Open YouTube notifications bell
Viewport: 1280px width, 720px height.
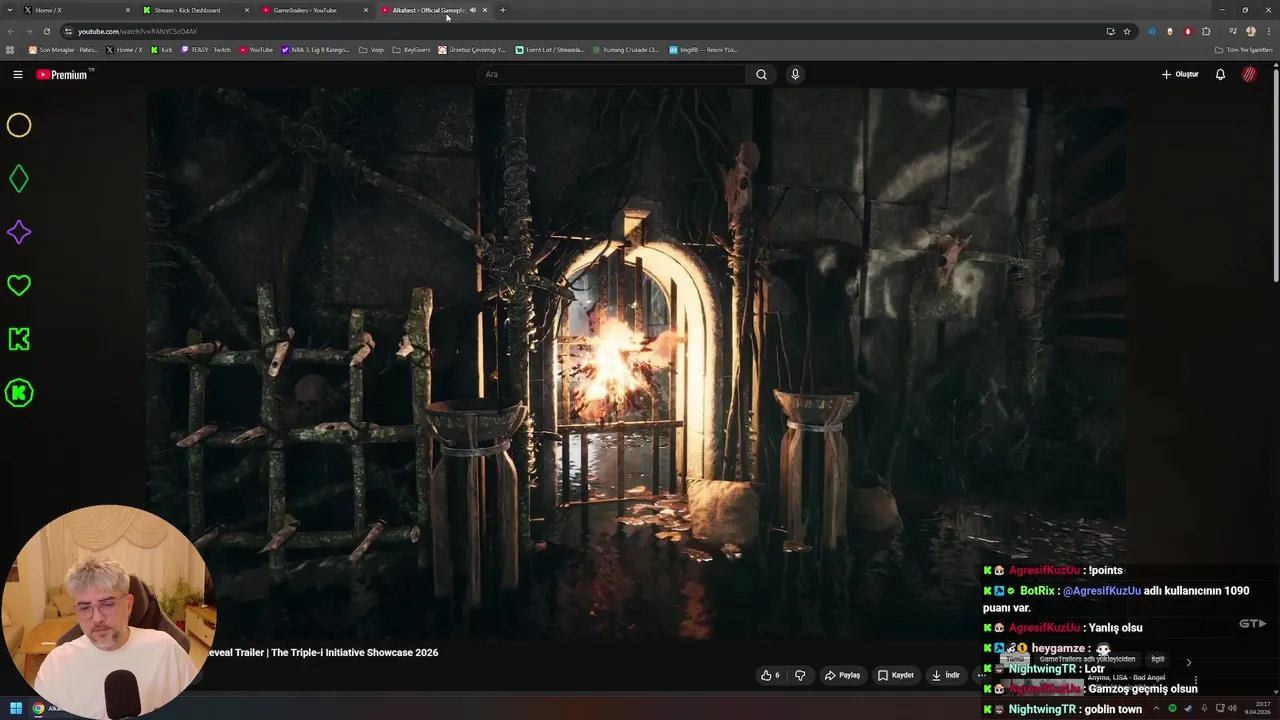coord(1220,74)
